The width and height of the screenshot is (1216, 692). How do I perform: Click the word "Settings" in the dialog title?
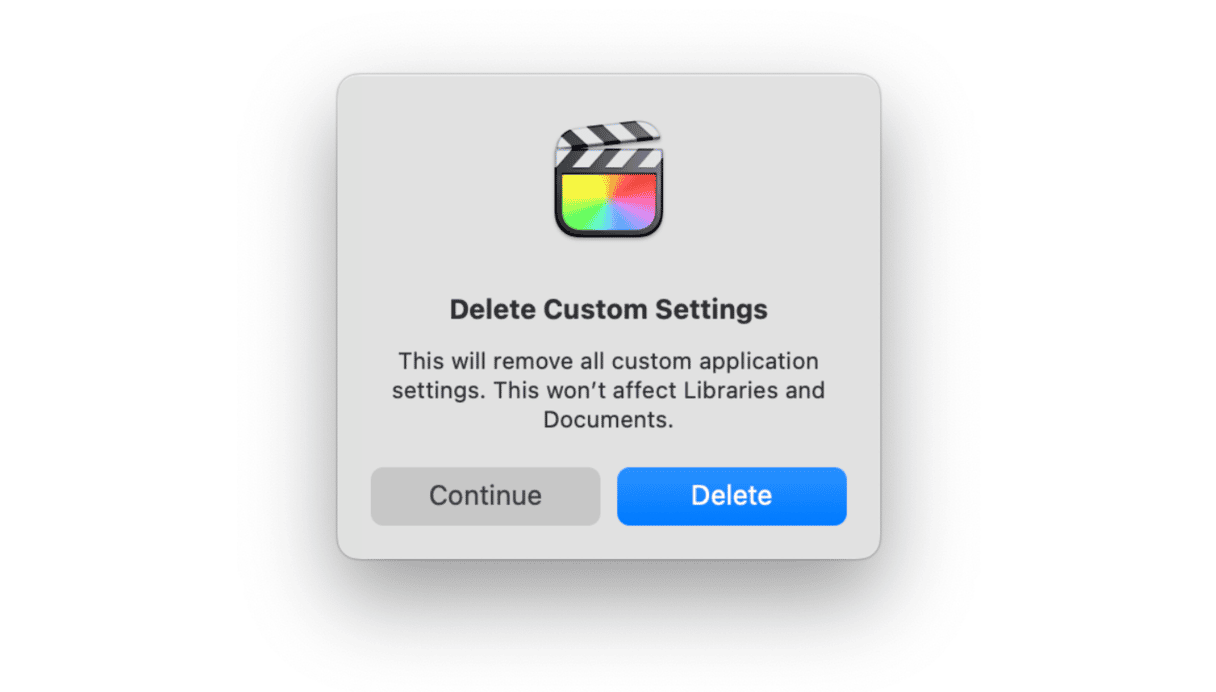tap(711, 310)
